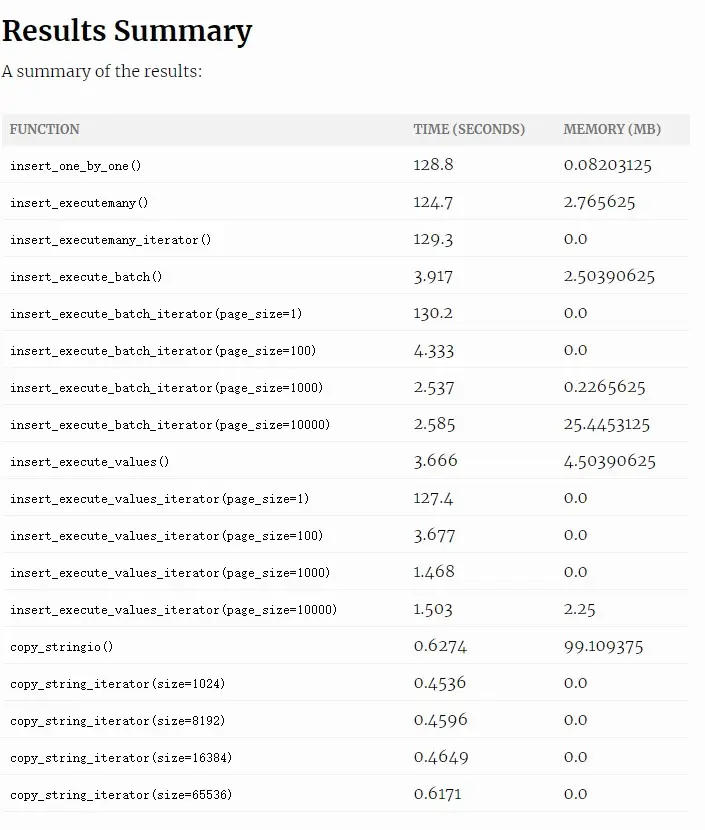The height and width of the screenshot is (830, 705).
Task: Click insert_execute_values_iterator(page_size=1000) row label
Action: click(170, 573)
